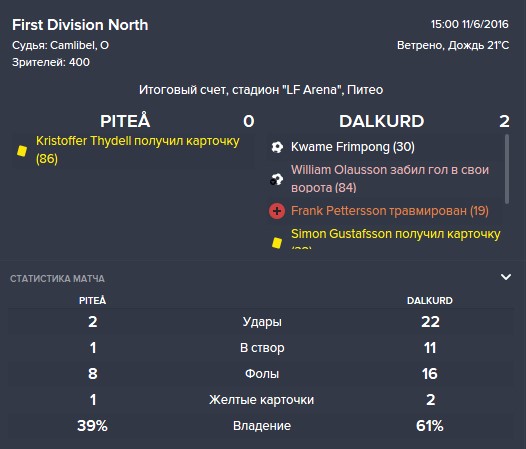Select Kristoffer Thydell card event text

point(138,150)
